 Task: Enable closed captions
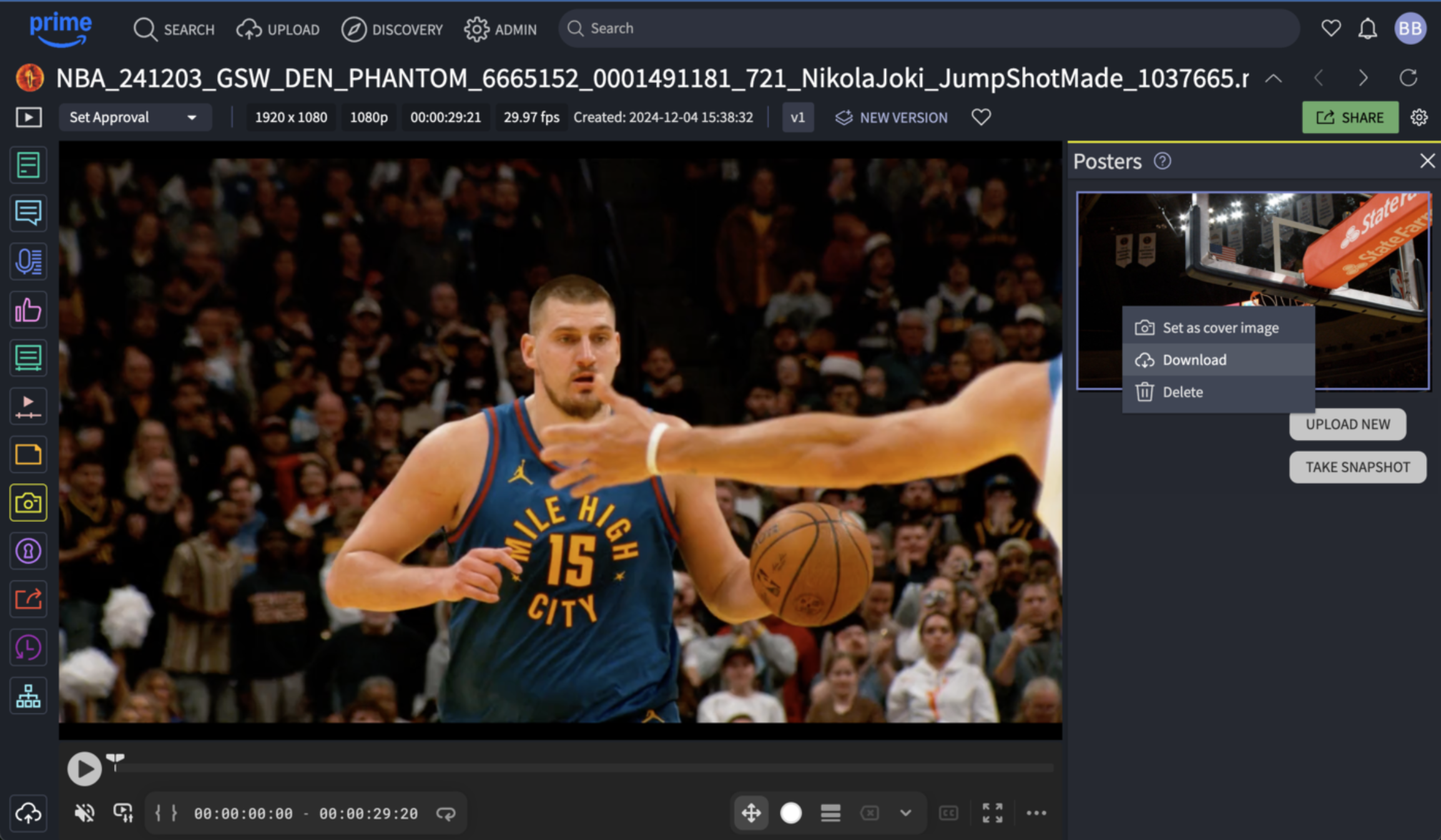click(947, 813)
